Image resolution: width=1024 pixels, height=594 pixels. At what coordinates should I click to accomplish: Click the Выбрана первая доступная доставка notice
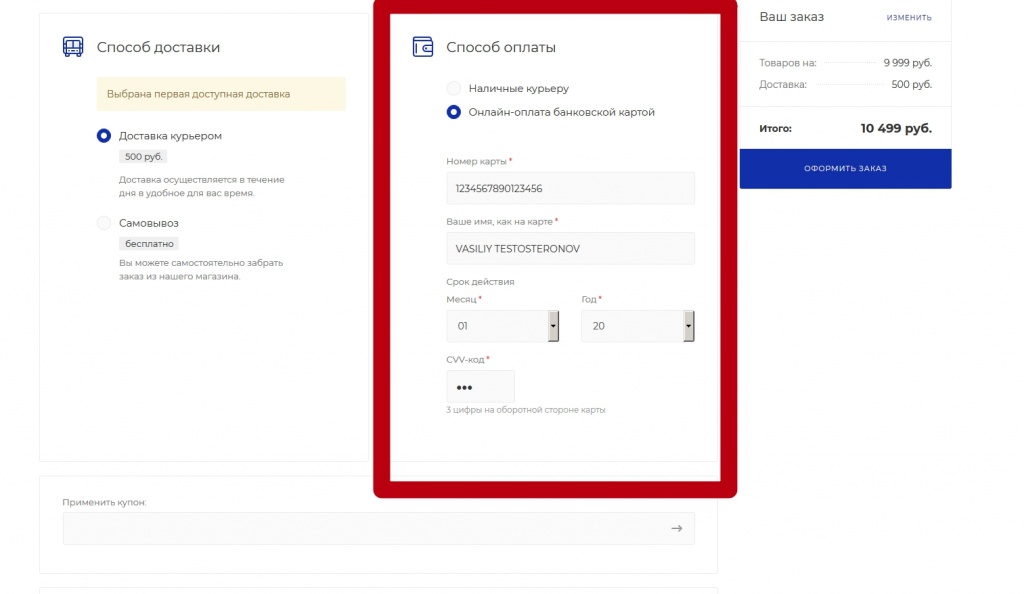pyautogui.click(x=221, y=94)
